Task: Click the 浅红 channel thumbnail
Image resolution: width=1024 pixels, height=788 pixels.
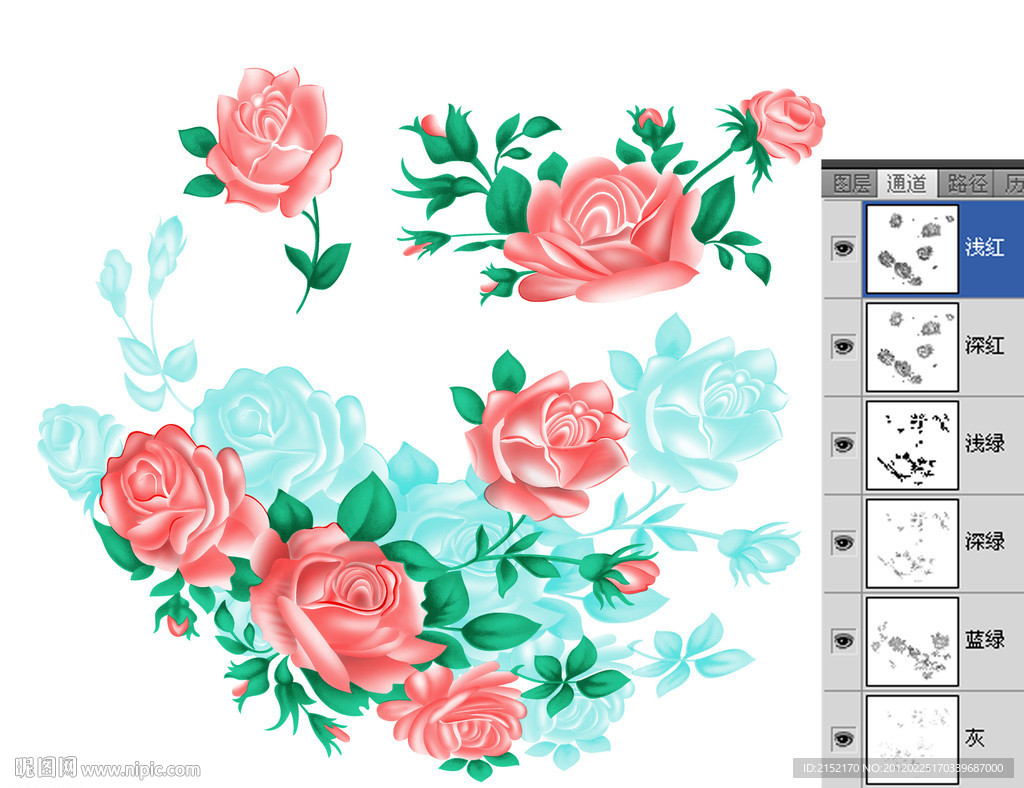Action: pos(911,249)
